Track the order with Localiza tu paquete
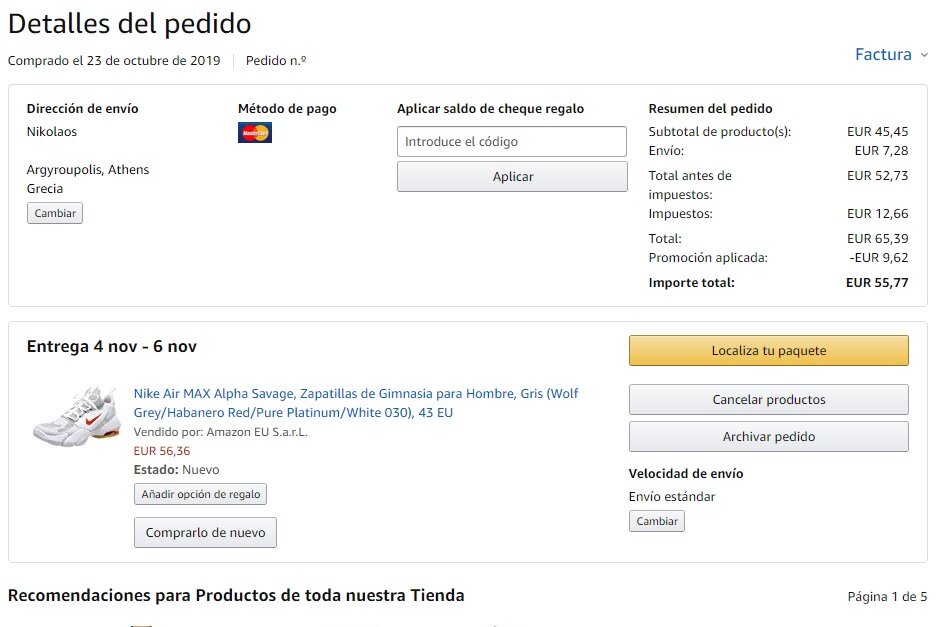The image size is (943, 627). [x=768, y=351]
